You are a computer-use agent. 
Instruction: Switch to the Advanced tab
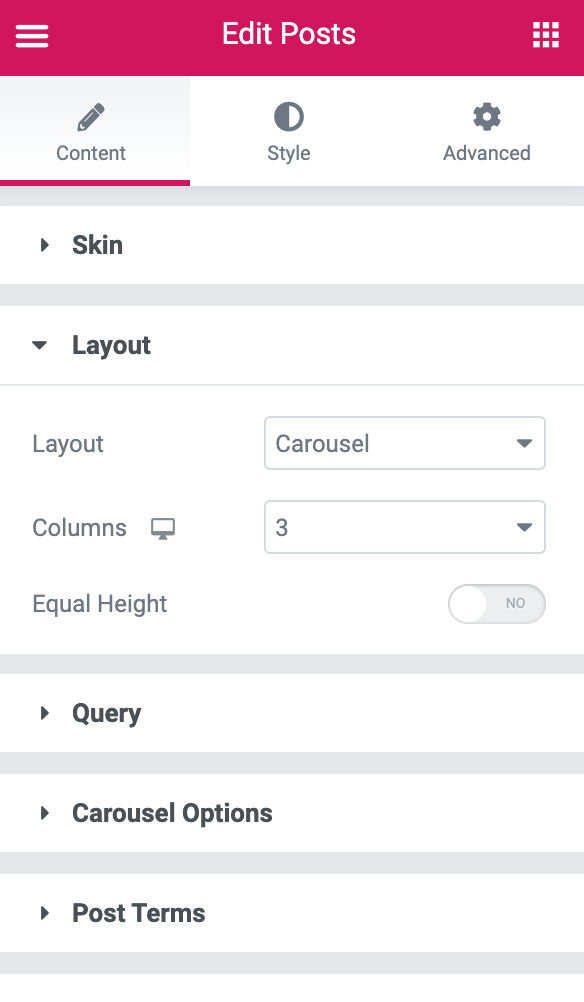[x=487, y=131]
